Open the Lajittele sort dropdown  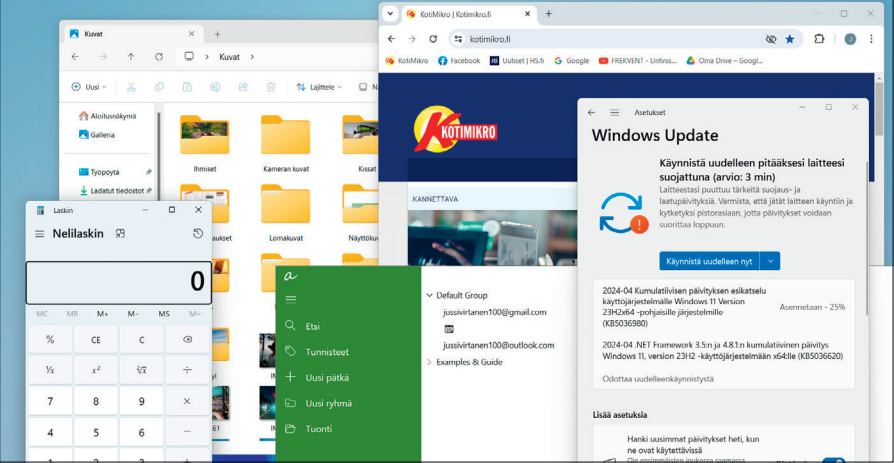click(319, 87)
